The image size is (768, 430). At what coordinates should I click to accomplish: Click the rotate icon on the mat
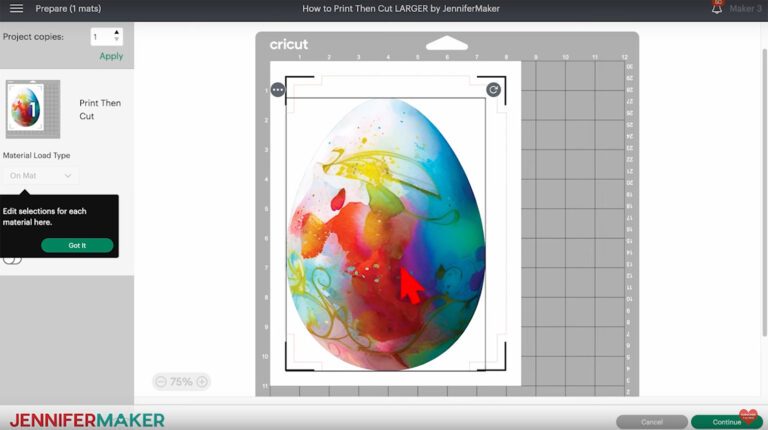[x=493, y=90]
